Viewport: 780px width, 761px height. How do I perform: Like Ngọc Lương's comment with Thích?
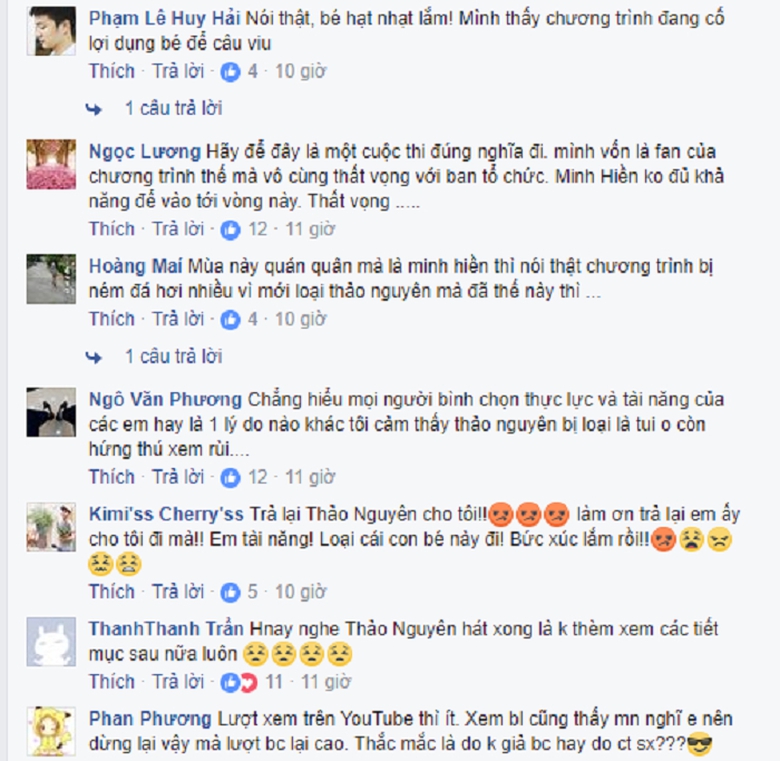112,229
